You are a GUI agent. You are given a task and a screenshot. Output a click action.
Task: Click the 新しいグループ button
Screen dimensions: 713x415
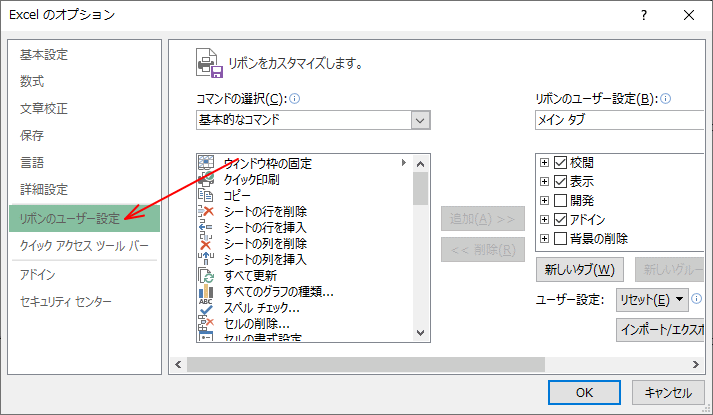pyautogui.click(x=669, y=270)
